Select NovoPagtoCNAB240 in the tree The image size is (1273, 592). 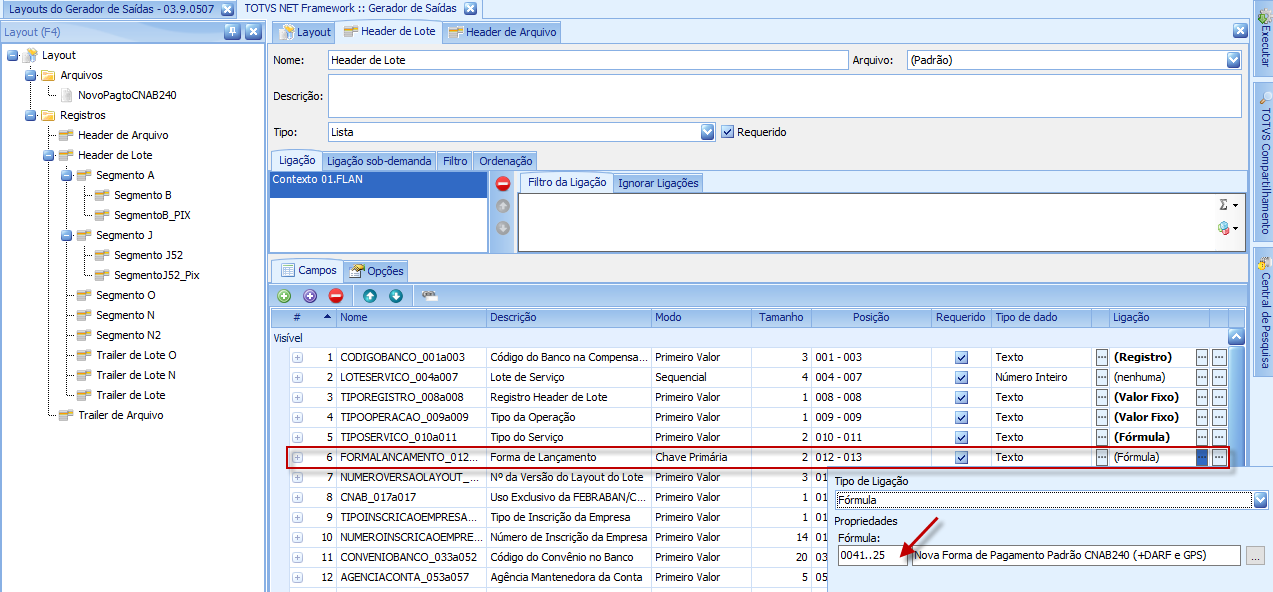coord(127,95)
